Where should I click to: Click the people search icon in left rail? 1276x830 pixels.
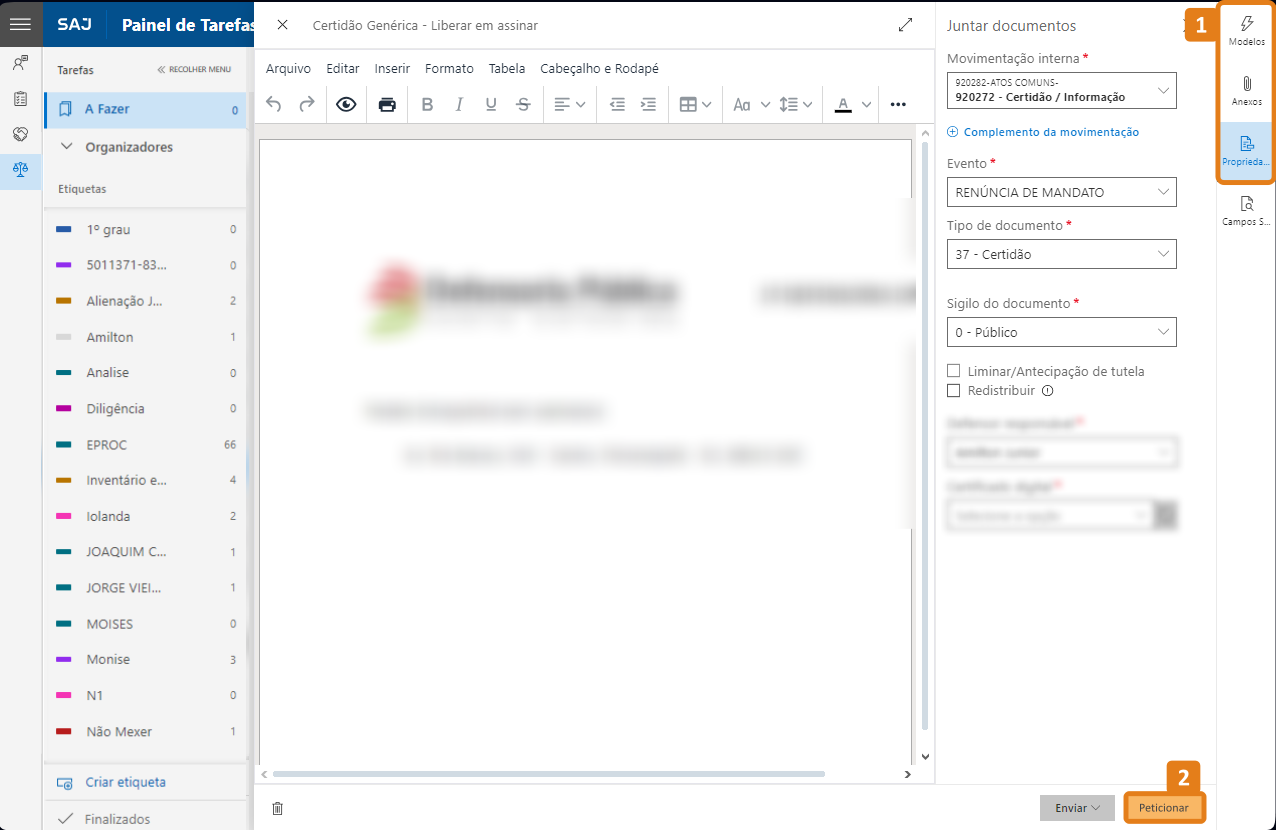coord(20,62)
